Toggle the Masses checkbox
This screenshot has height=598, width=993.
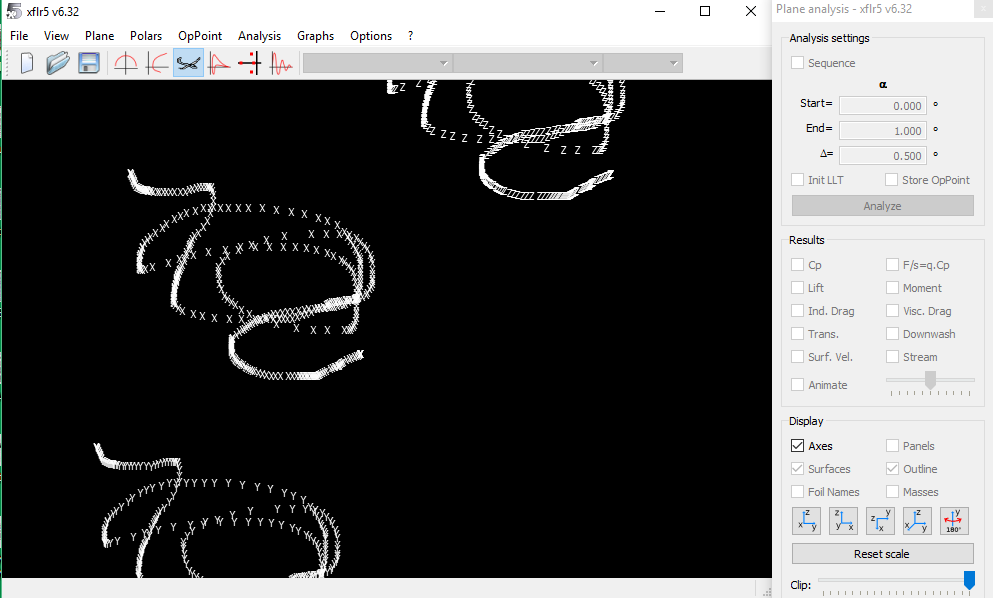click(x=892, y=492)
